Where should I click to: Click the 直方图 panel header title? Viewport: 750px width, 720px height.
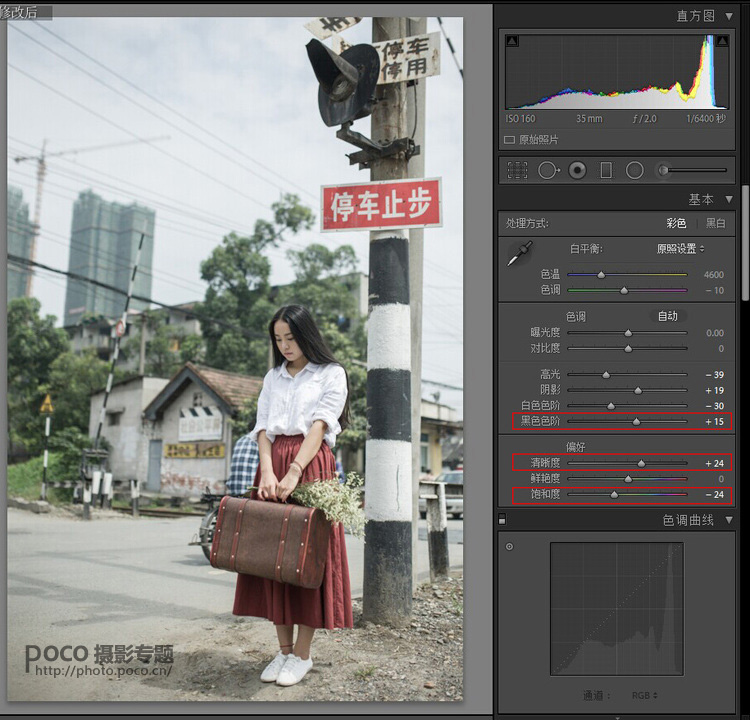click(695, 16)
